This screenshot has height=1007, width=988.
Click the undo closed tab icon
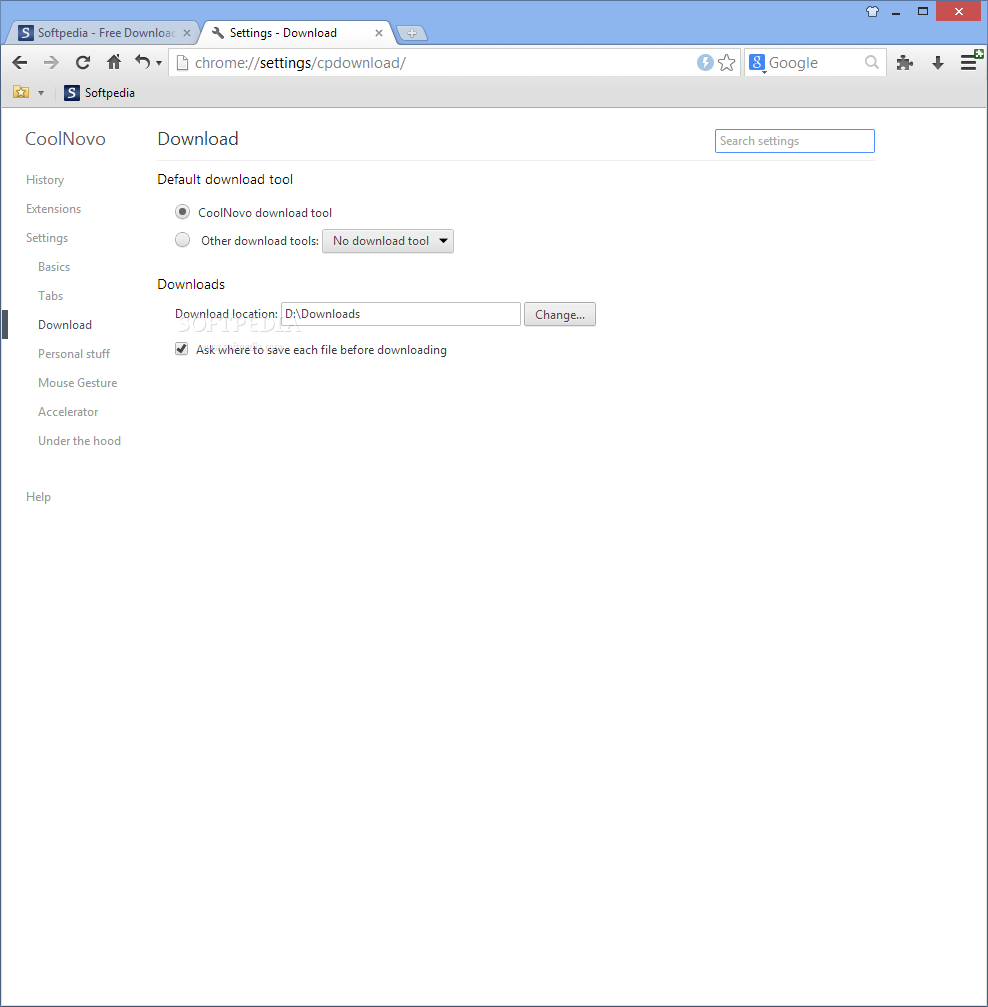(x=142, y=62)
